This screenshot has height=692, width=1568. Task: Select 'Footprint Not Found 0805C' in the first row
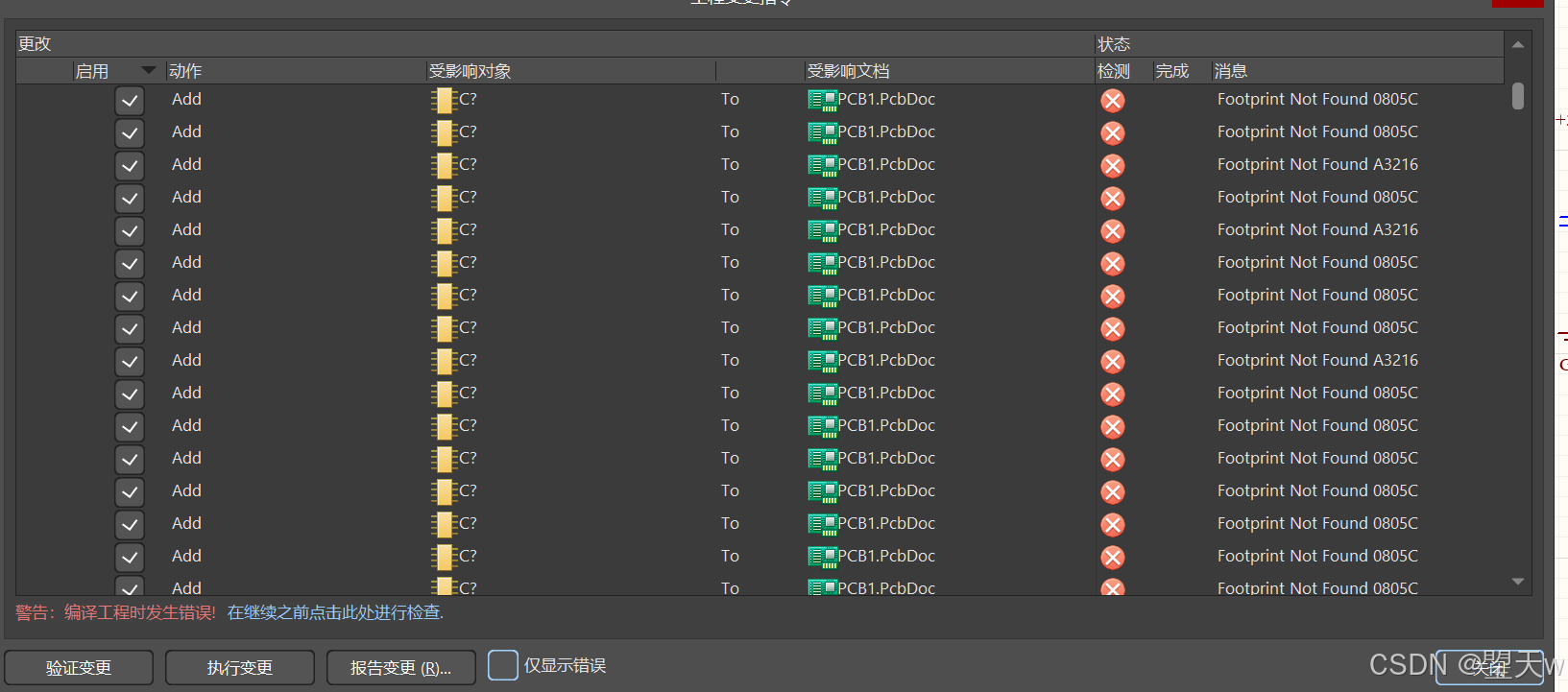[x=1317, y=99]
